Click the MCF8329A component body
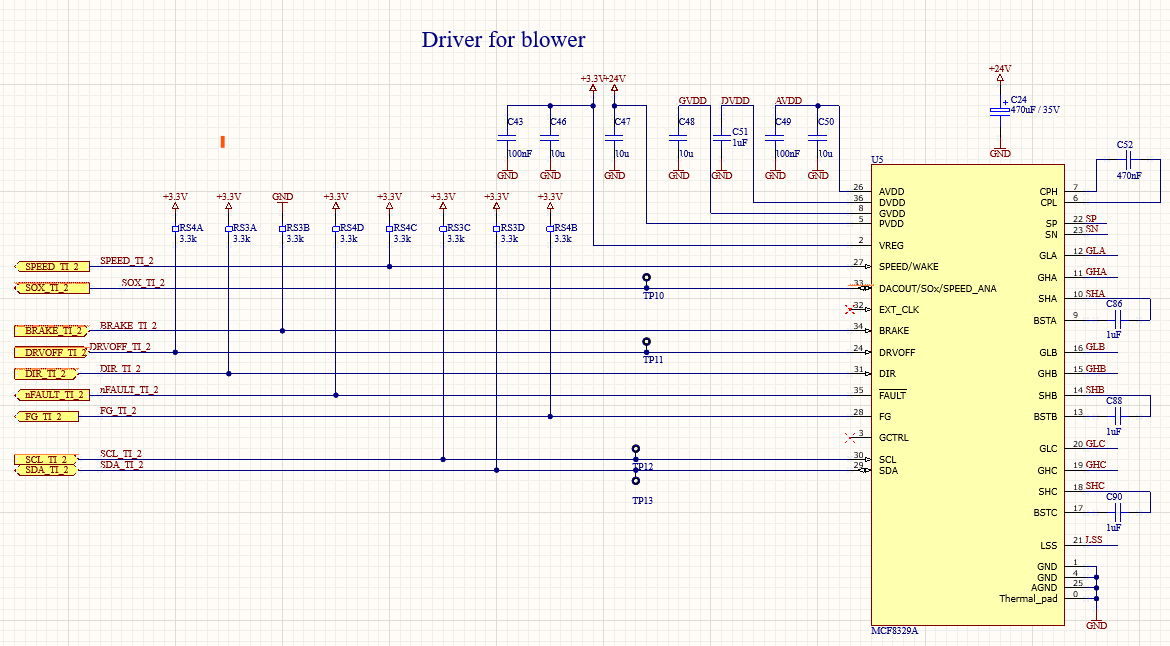Image resolution: width=1170 pixels, height=646 pixels. coord(968,395)
